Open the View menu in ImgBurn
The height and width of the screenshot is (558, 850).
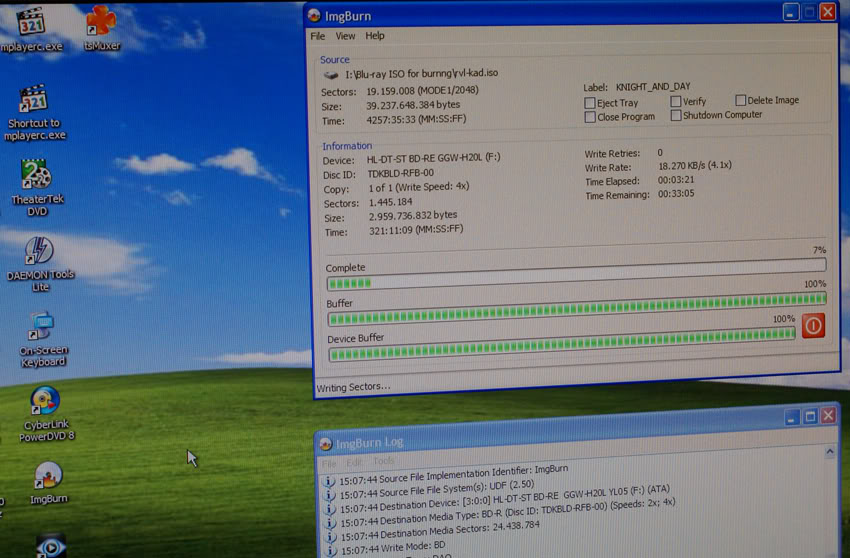point(345,36)
